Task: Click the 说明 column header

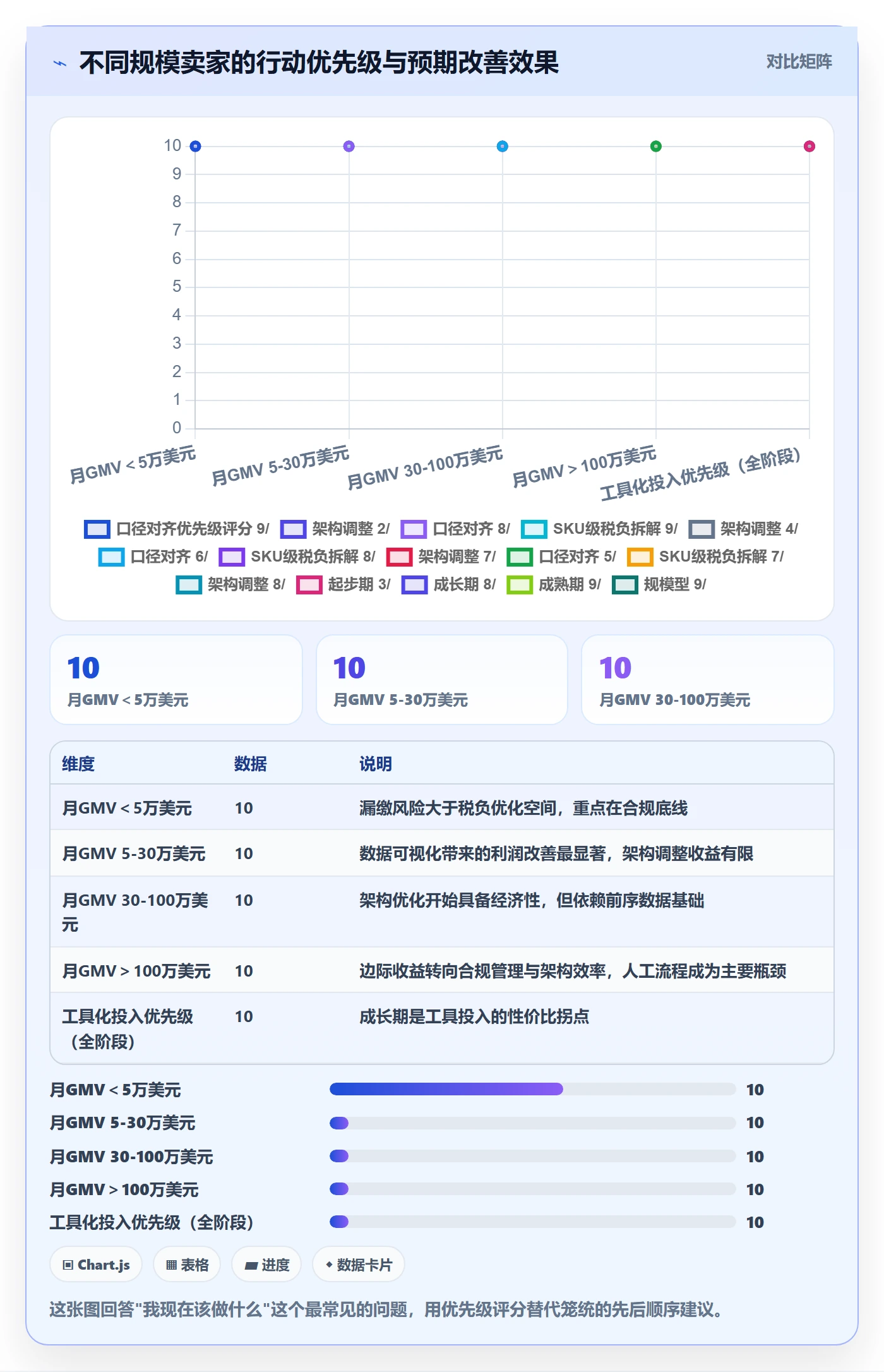Action: (x=376, y=764)
